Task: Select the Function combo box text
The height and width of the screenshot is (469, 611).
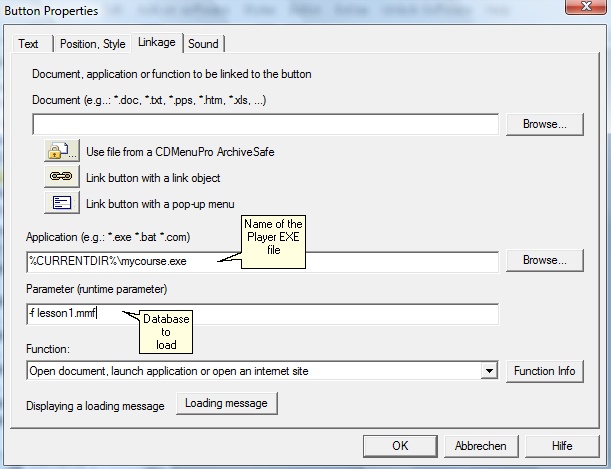Action: pos(255,371)
